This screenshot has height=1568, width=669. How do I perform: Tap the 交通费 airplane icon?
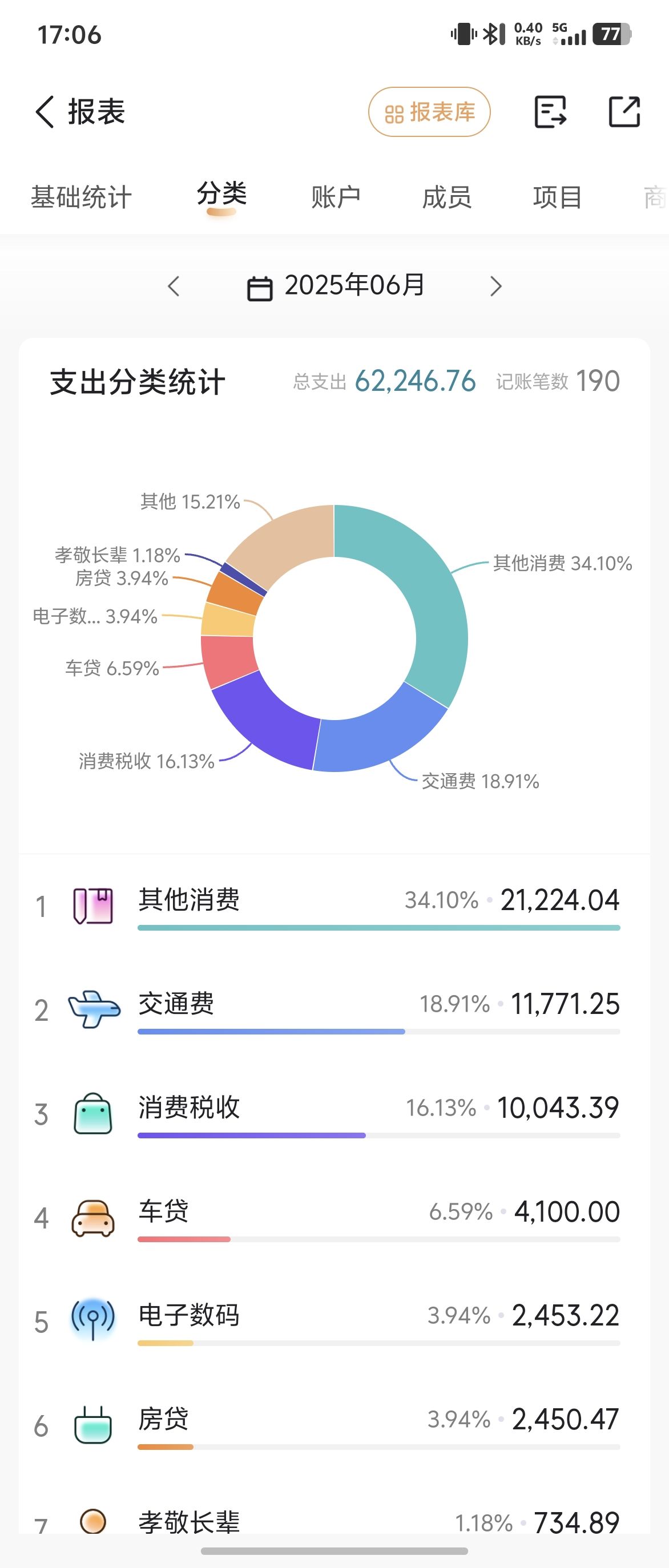click(x=93, y=1009)
